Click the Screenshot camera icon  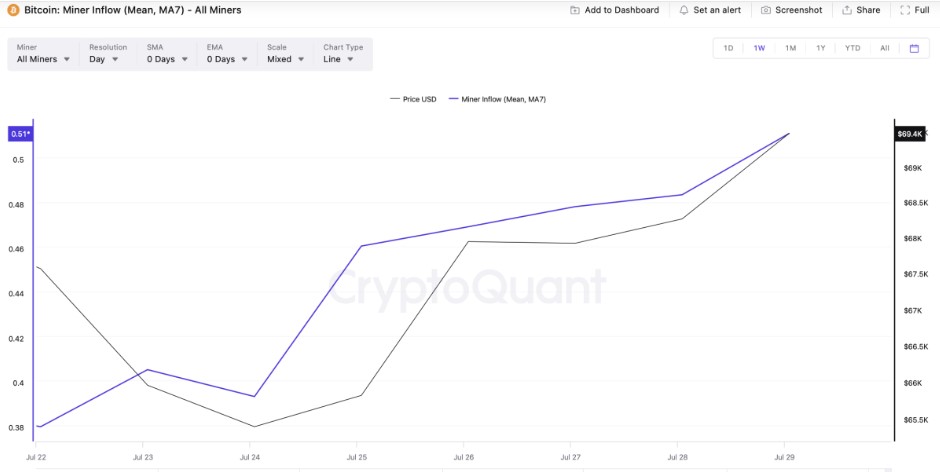point(765,10)
